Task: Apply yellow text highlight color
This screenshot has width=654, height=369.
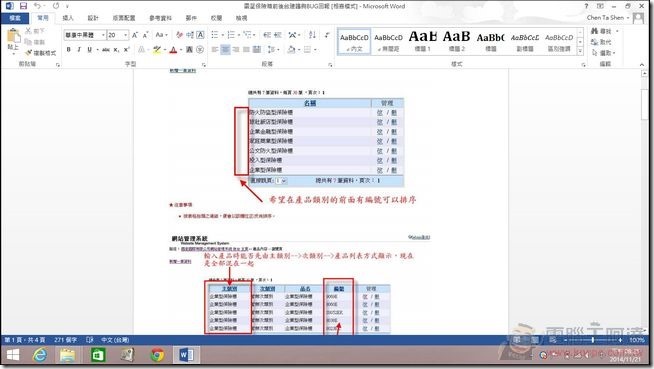Action: (x=157, y=50)
